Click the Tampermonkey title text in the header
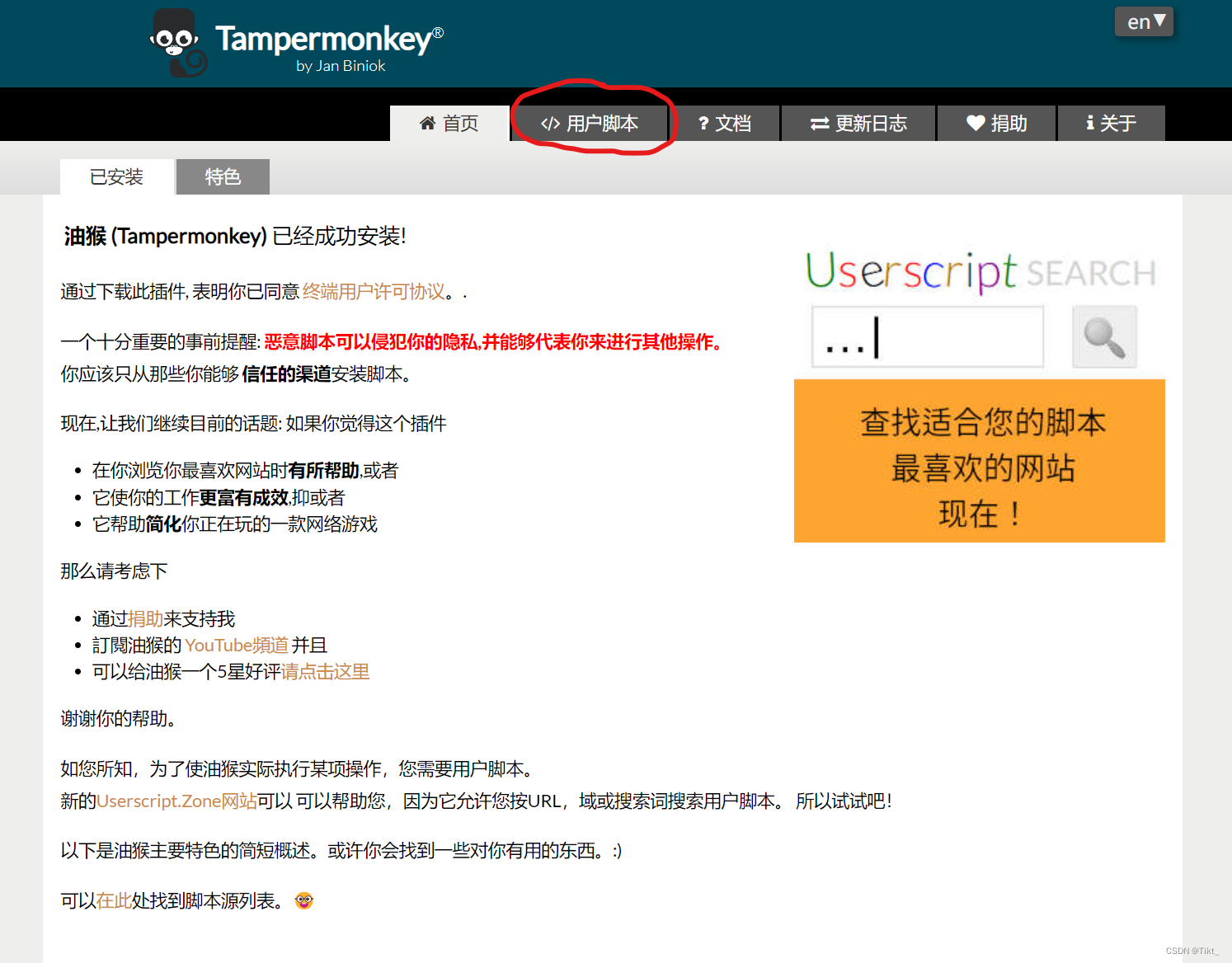The width and height of the screenshot is (1232, 963). click(x=329, y=39)
